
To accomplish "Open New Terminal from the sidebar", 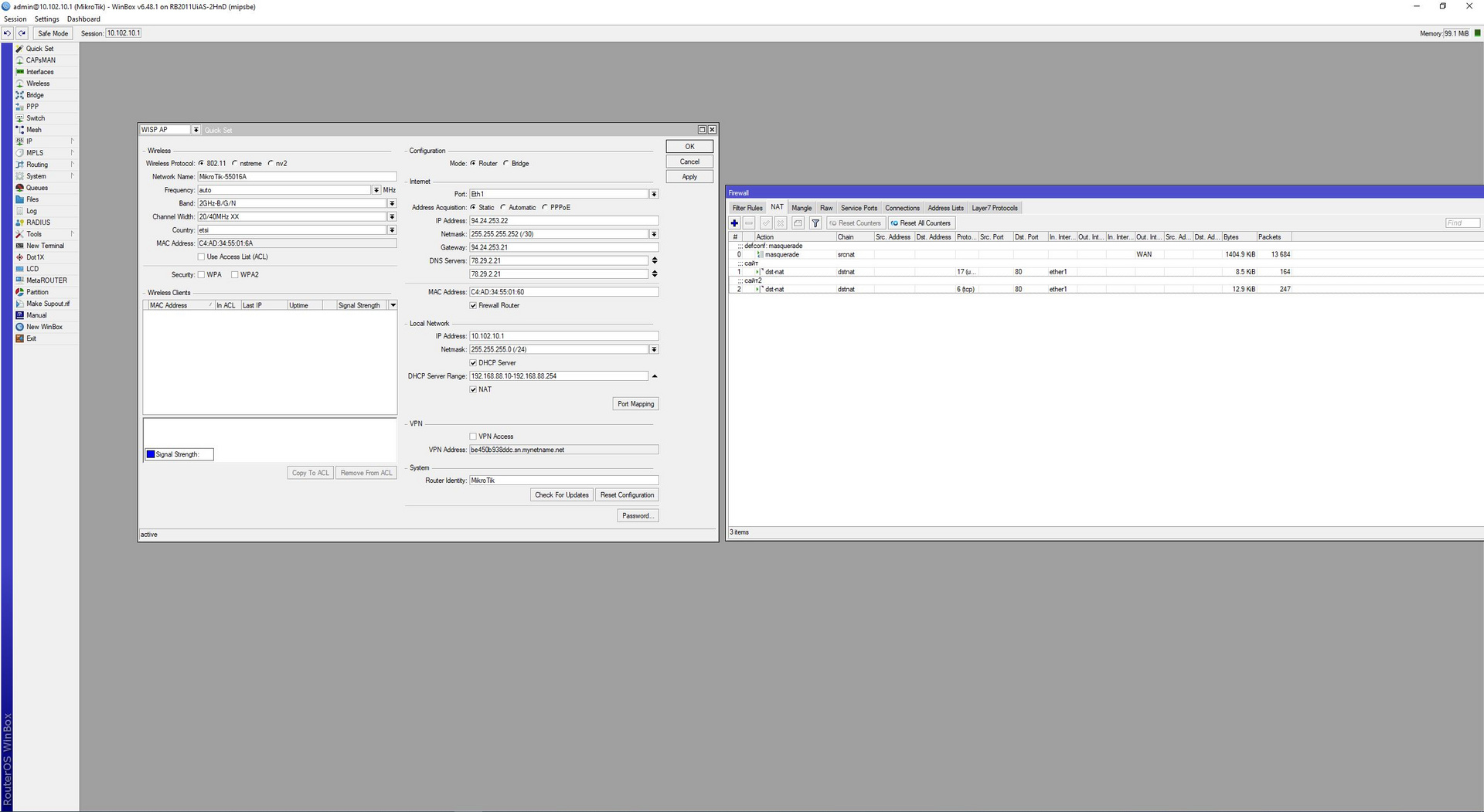I will point(46,246).
